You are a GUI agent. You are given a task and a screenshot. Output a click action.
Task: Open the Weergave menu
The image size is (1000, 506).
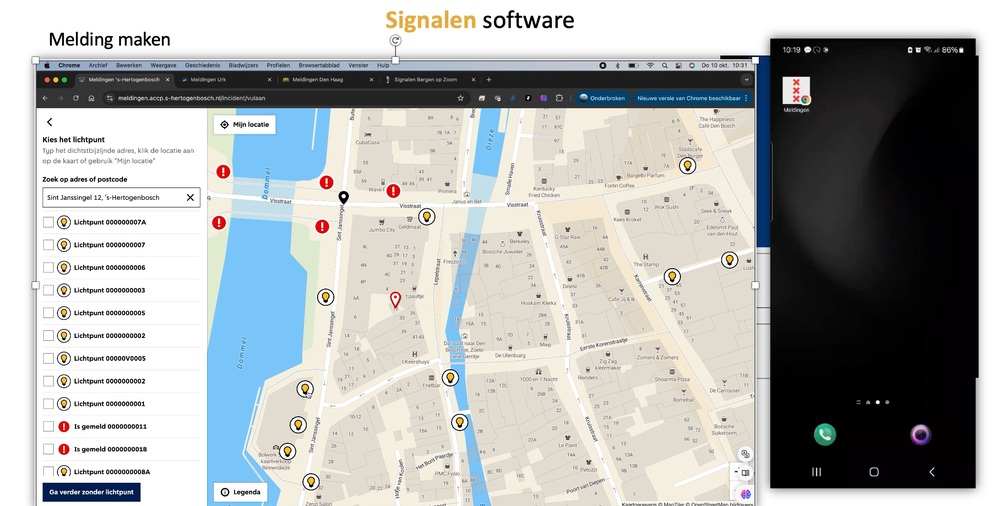[x=163, y=65]
